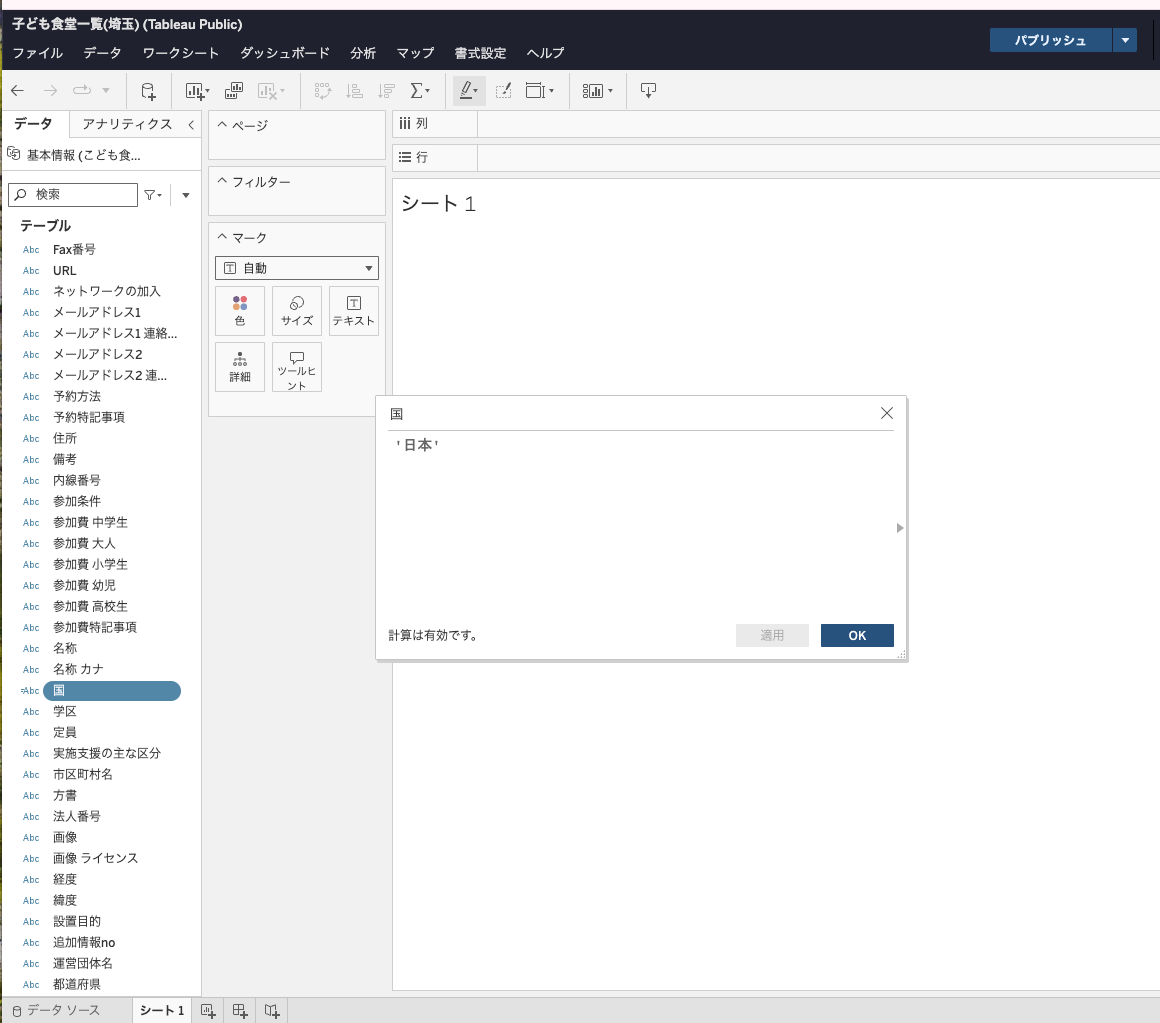1160x1023 pixels.
Task: Click the highlight pen toolbar icon
Action: 467,91
